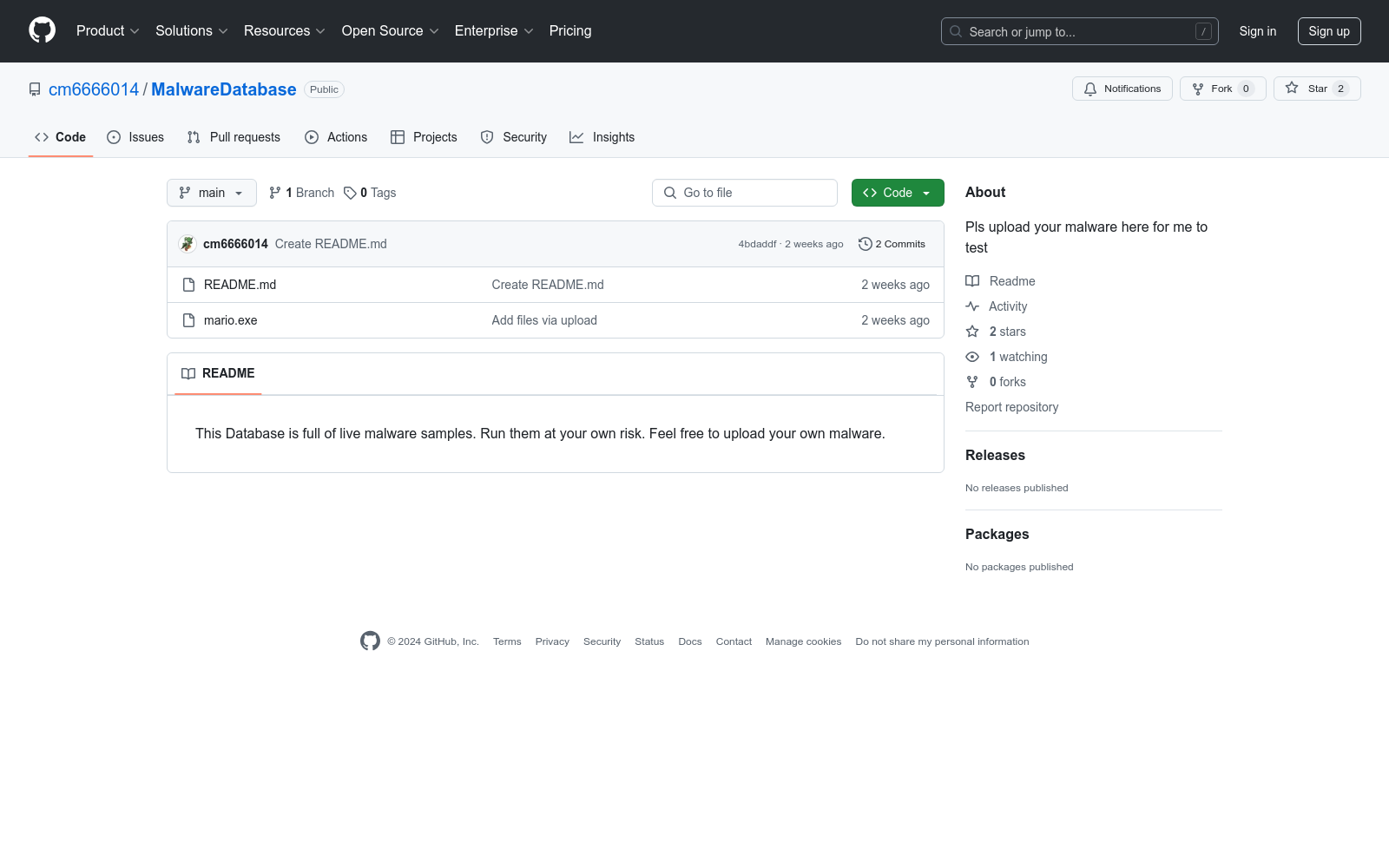Open the Add files via upload commit message

(544, 320)
